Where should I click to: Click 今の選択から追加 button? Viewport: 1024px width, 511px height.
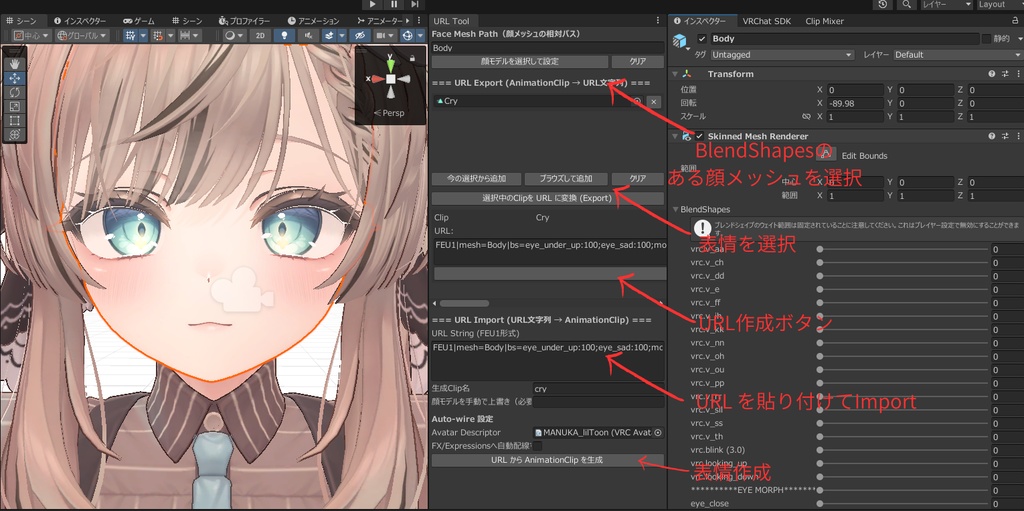[x=477, y=178]
